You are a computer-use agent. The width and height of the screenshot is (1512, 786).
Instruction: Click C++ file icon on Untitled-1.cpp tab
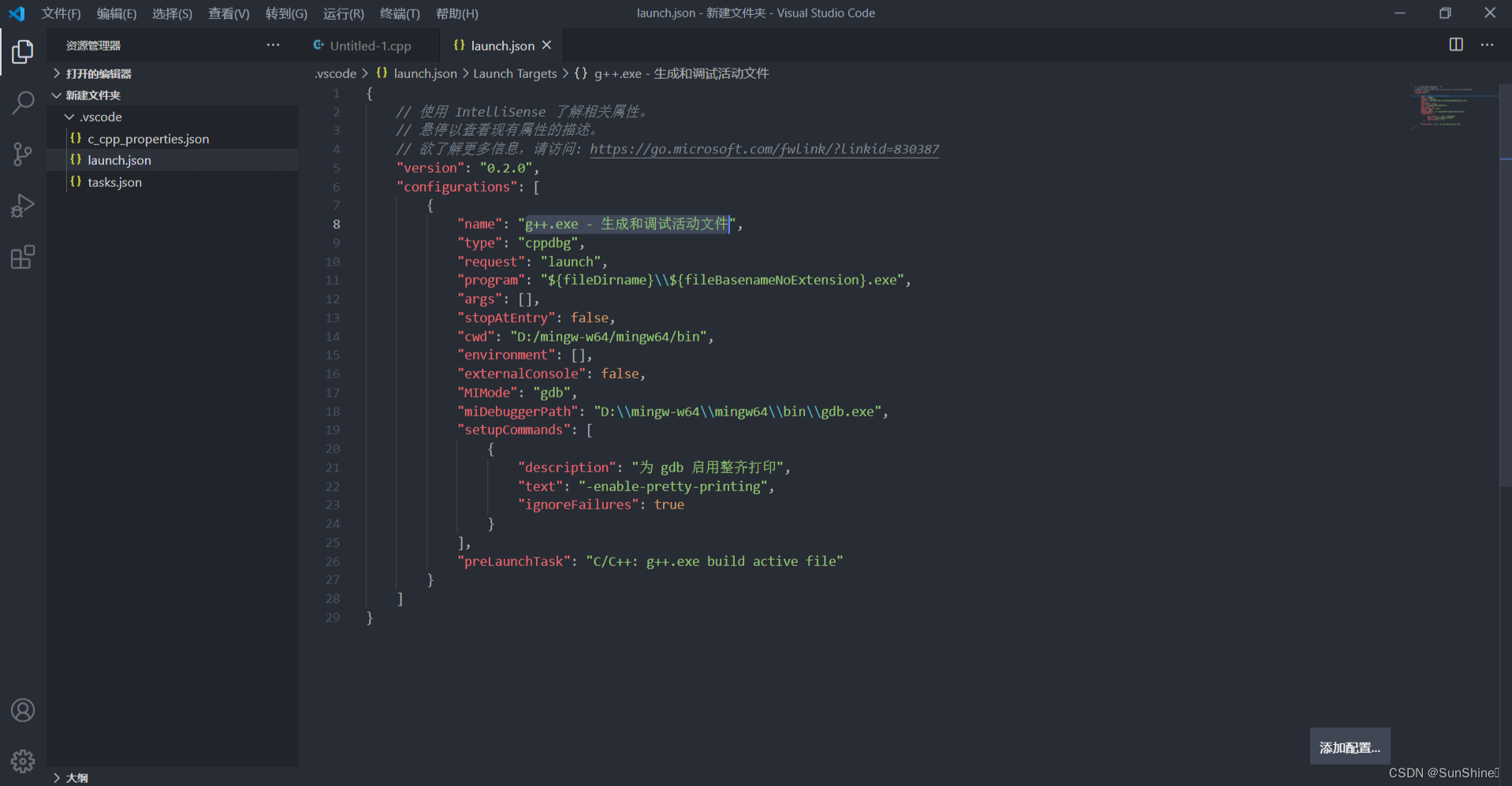click(318, 46)
